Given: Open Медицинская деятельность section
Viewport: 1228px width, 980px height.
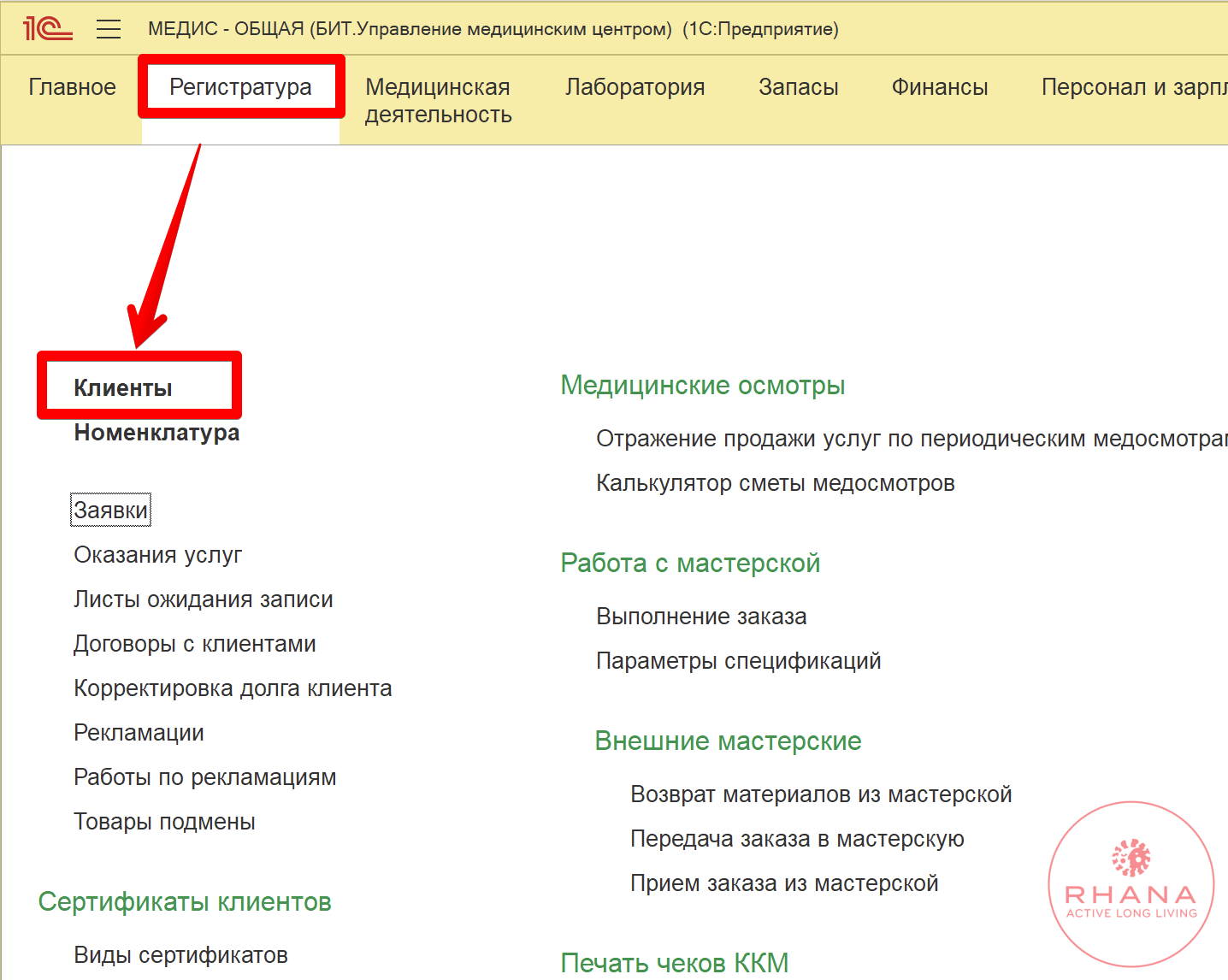Looking at the screenshot, I should tap(438, 101).
